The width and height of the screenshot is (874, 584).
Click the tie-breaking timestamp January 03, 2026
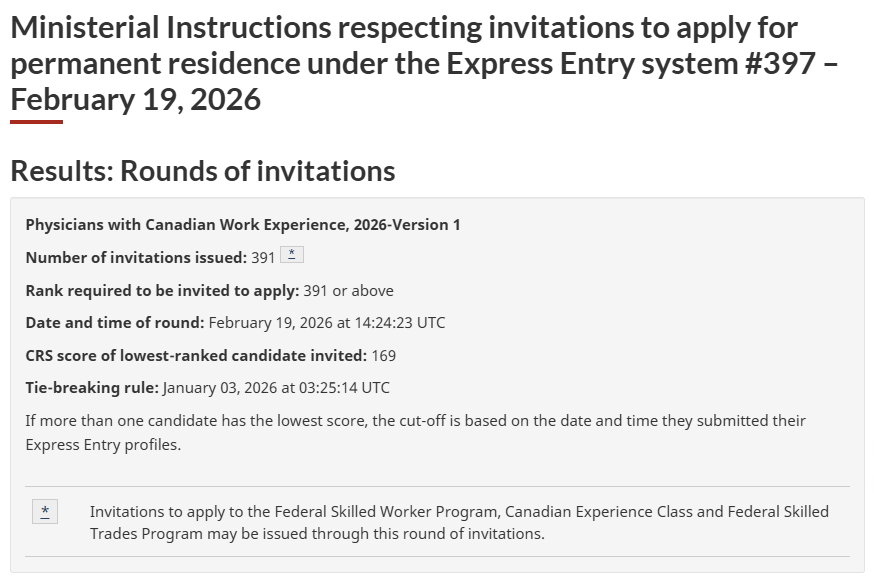(276, 387)
